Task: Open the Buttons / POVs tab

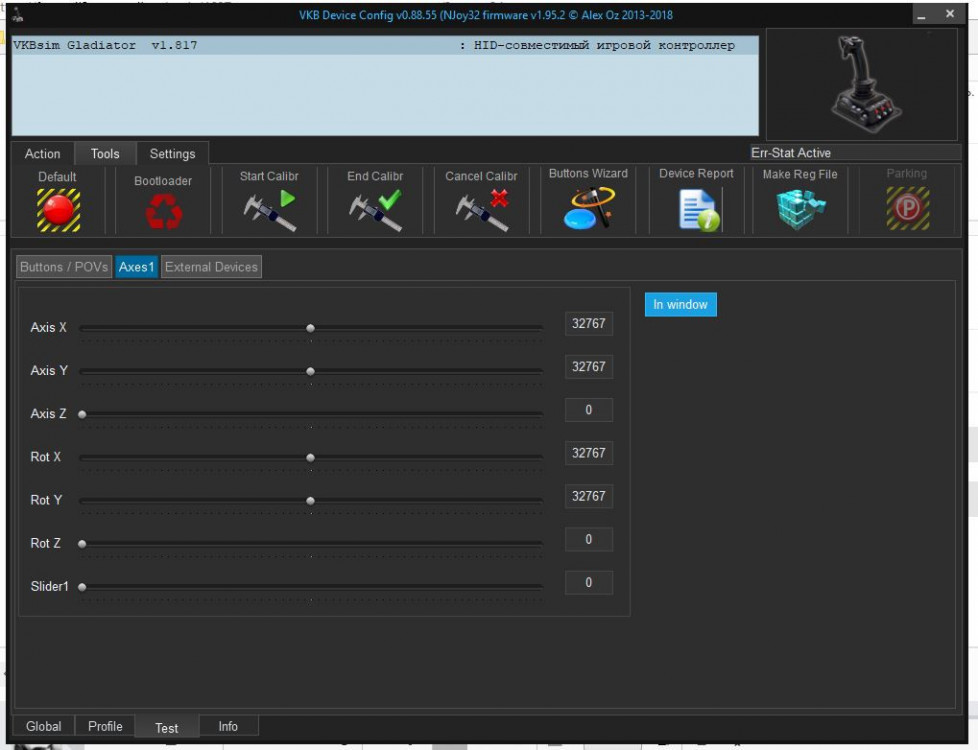Action: 64,267
